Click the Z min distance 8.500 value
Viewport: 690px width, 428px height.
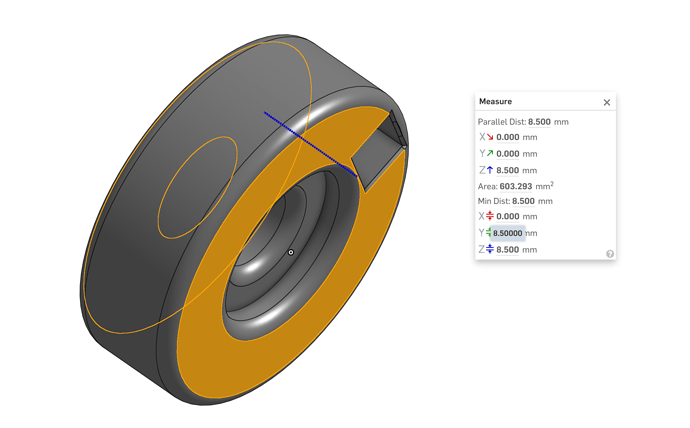click(507, 250)
